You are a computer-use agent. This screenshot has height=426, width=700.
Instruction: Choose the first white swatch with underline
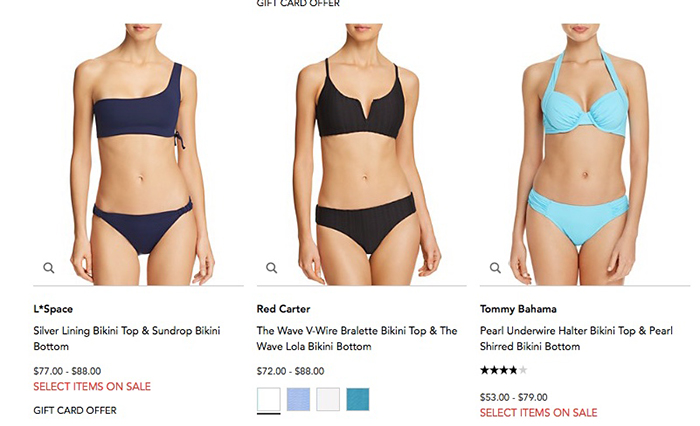click(269, 399)
